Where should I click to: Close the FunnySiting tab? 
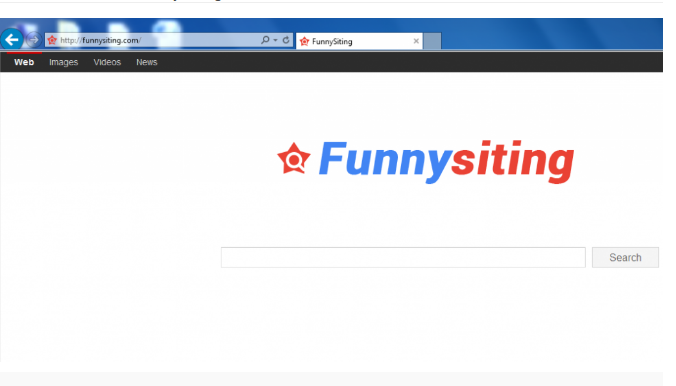coord(416,41)
